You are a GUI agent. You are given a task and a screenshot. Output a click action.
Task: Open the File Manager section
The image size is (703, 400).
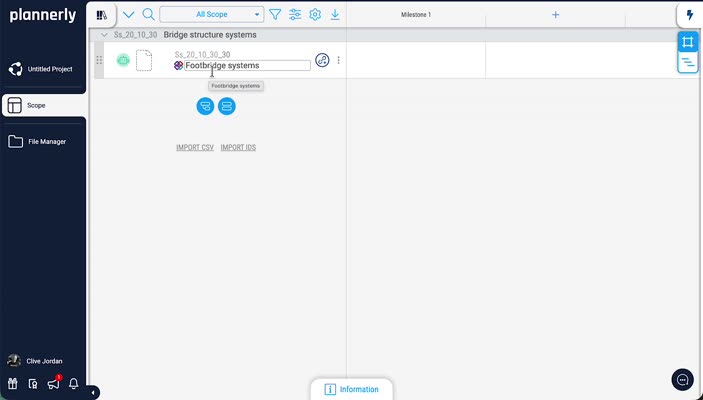point(37,142)
